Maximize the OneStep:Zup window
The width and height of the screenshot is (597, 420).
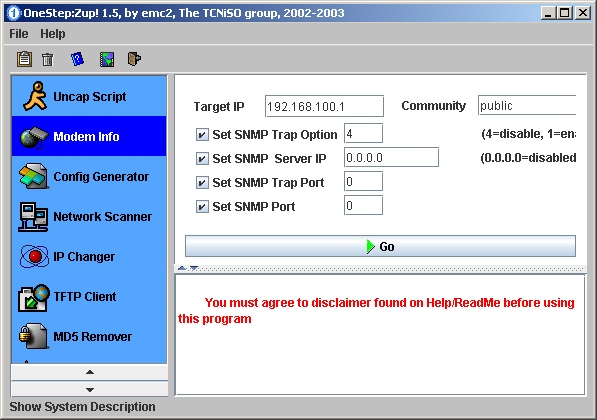tap(565, 13)
